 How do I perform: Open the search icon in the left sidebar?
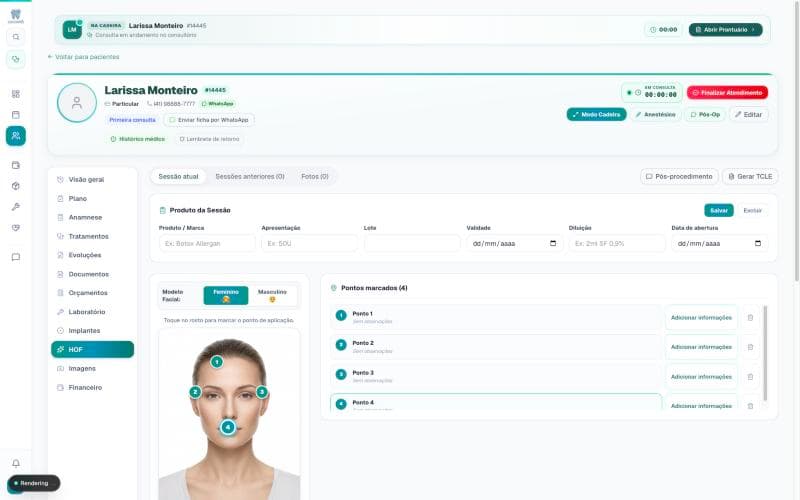pos(16,37)
